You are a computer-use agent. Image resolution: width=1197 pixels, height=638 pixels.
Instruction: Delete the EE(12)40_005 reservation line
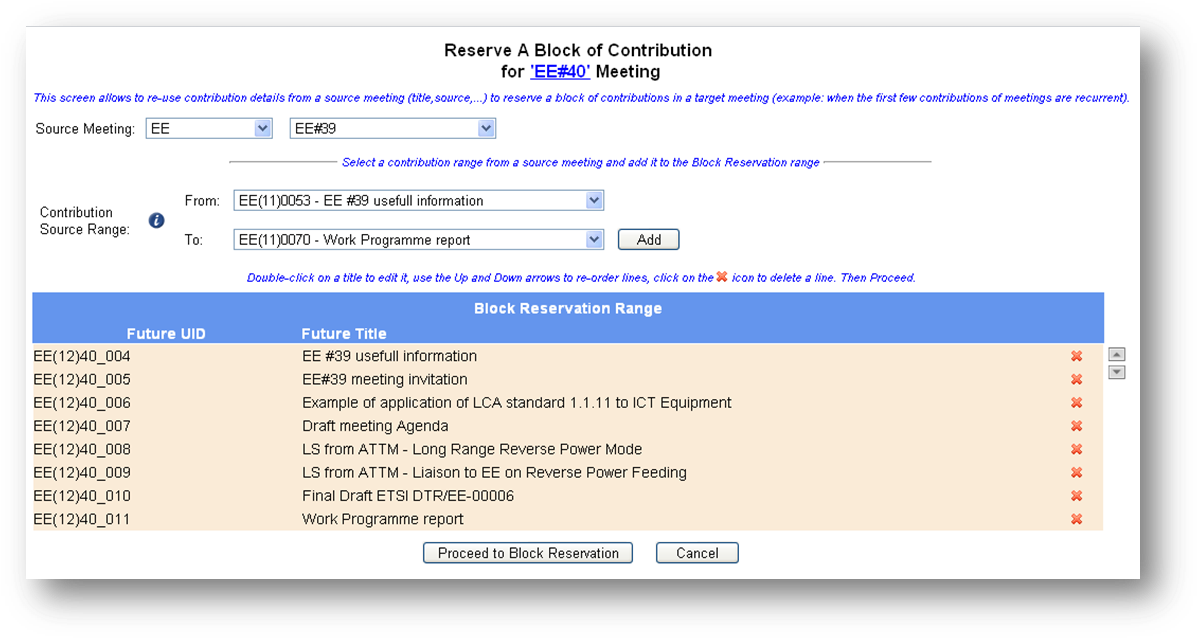(1076, 379)
